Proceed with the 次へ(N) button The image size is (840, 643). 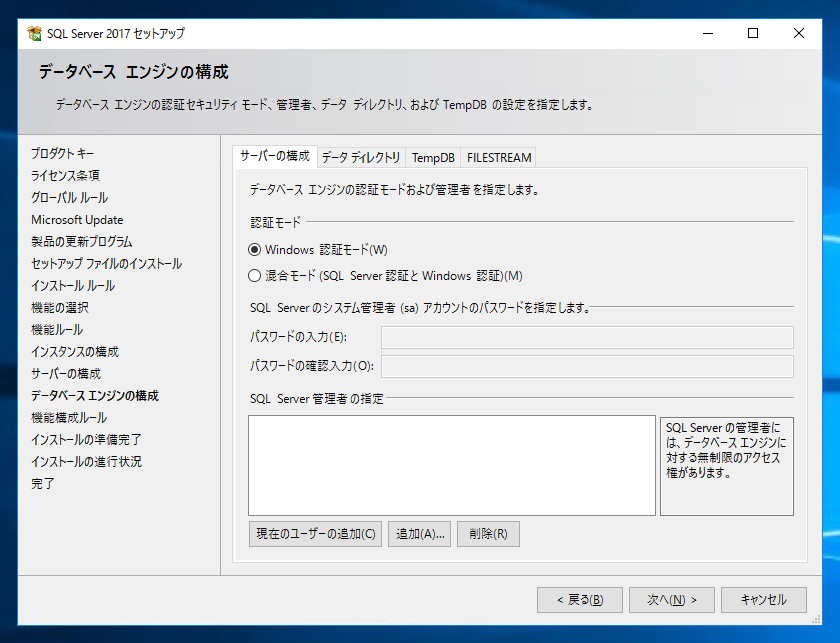click(x=672, y=600)
